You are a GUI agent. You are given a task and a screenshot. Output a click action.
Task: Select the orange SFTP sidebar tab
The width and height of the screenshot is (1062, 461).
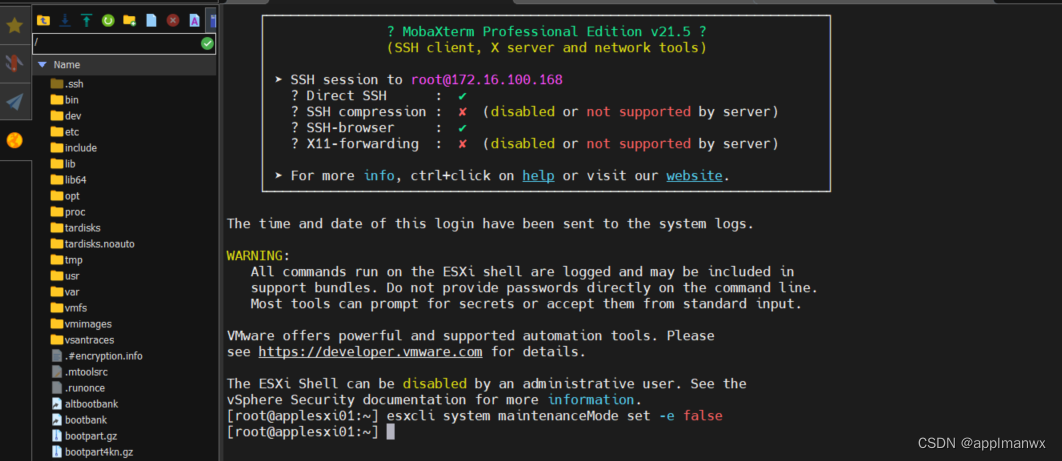[x=15, y=140]
